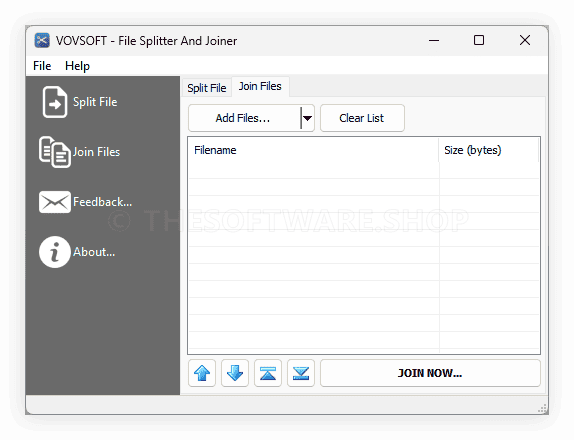Screen dimensions: 574x440
Task: Maximize the File Splitter window
Action: coord(479,40)
